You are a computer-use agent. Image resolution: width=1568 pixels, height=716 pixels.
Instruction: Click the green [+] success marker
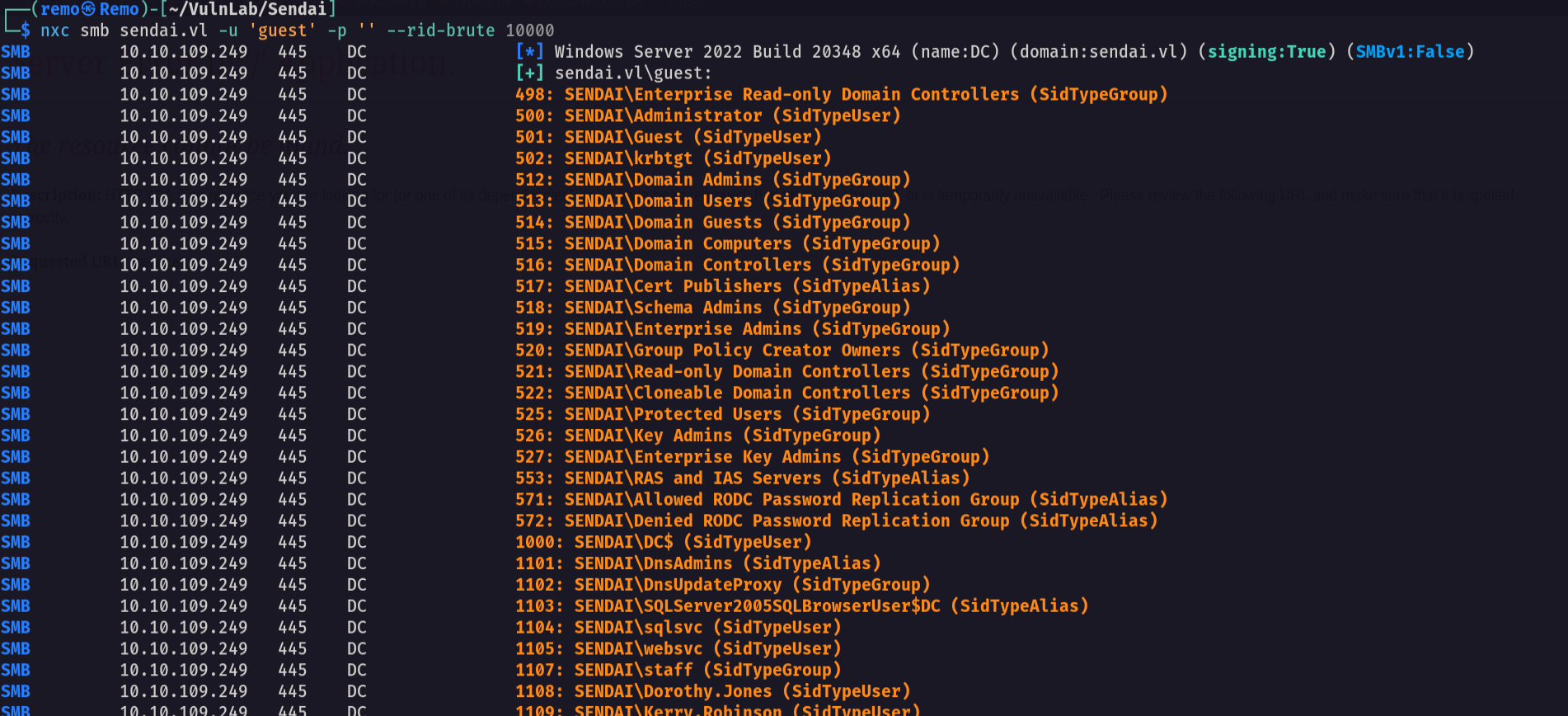click(529, 73)
